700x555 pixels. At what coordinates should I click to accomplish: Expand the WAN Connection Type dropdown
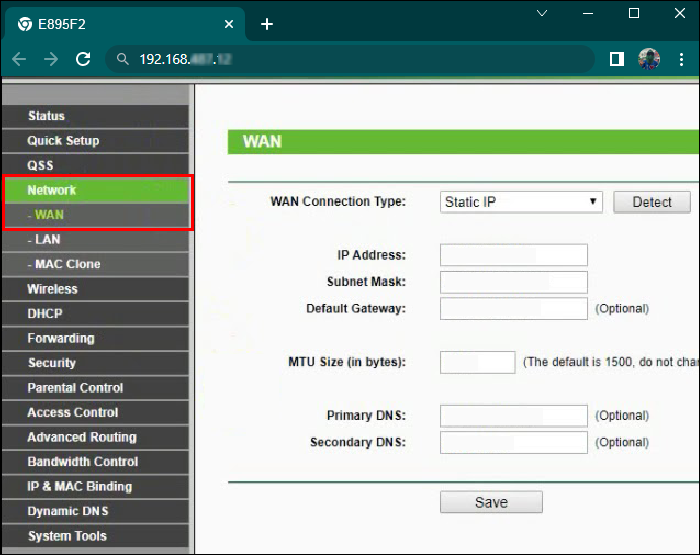pos(521,202)
